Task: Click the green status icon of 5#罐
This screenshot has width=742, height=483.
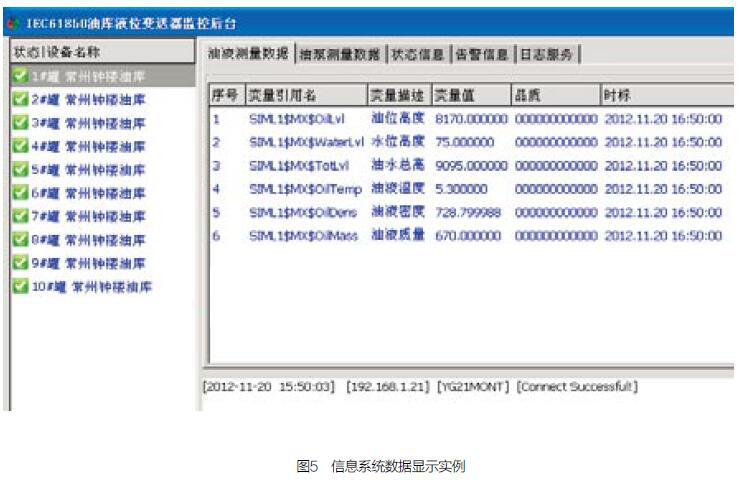Action: (19, 170)
